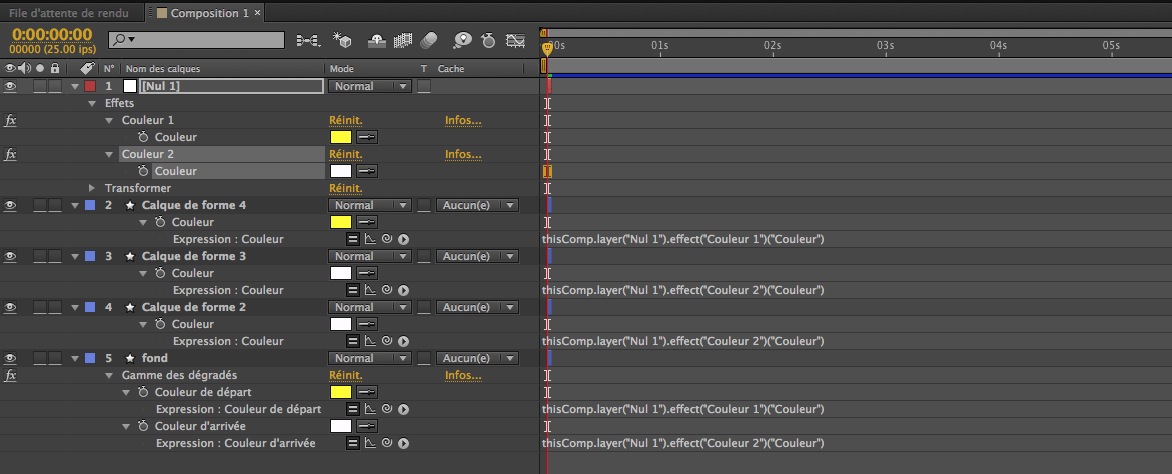
Task: Click yellow swatch for Couleur de départ
Action: 340,392
